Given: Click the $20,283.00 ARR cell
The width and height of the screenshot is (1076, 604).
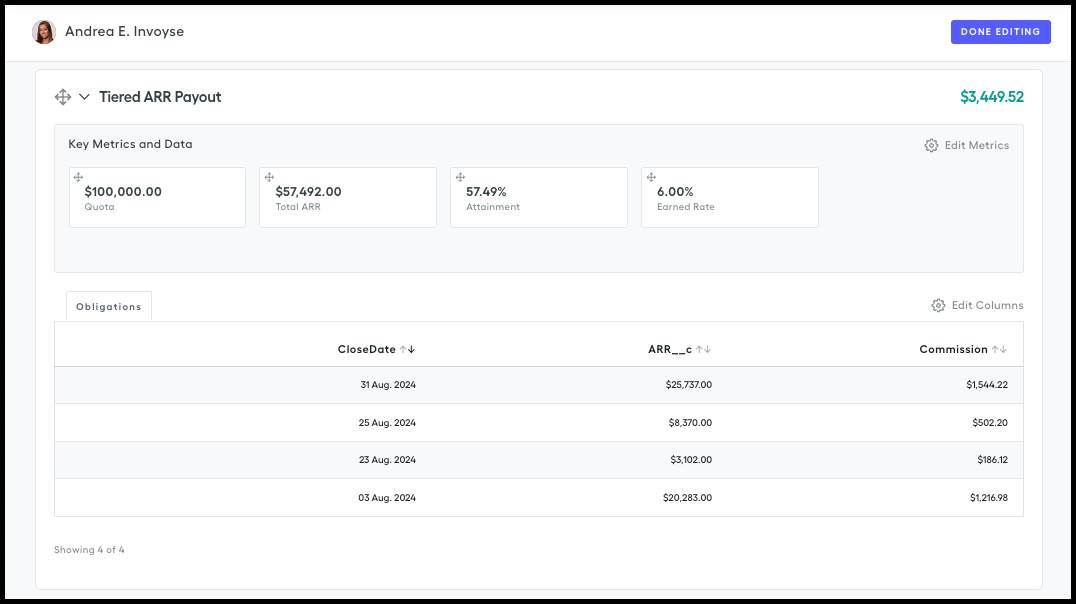Looking at the screenshot, I should 687,498.
